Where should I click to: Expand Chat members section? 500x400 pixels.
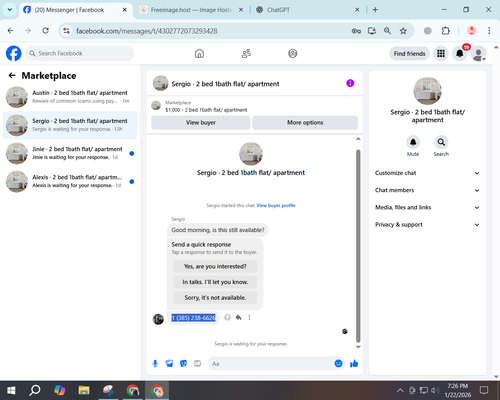[x=427, y=190]
